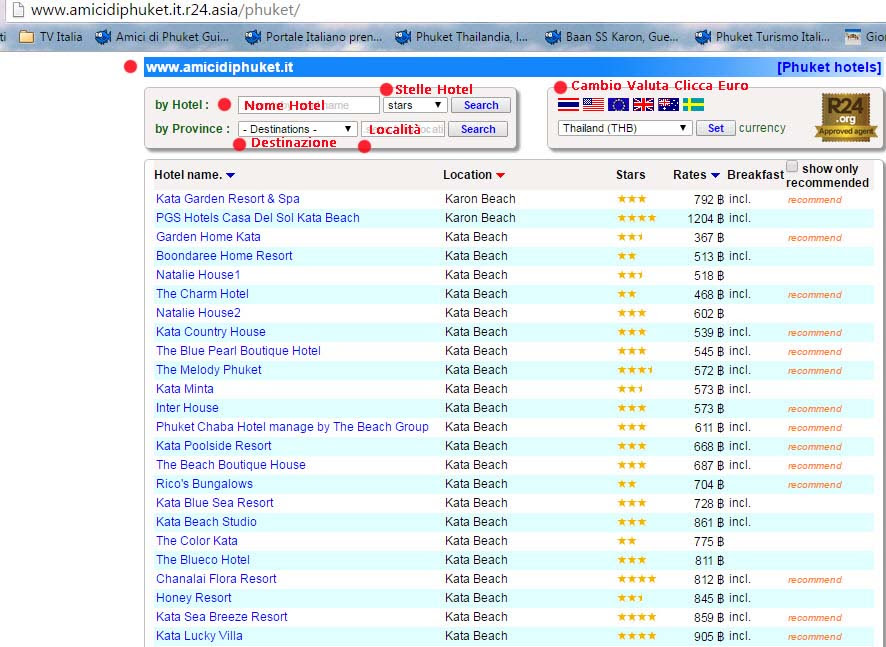886x647 pixels.
Task: Open Kata Blue Sea Resort link
Action: [215, 503]
